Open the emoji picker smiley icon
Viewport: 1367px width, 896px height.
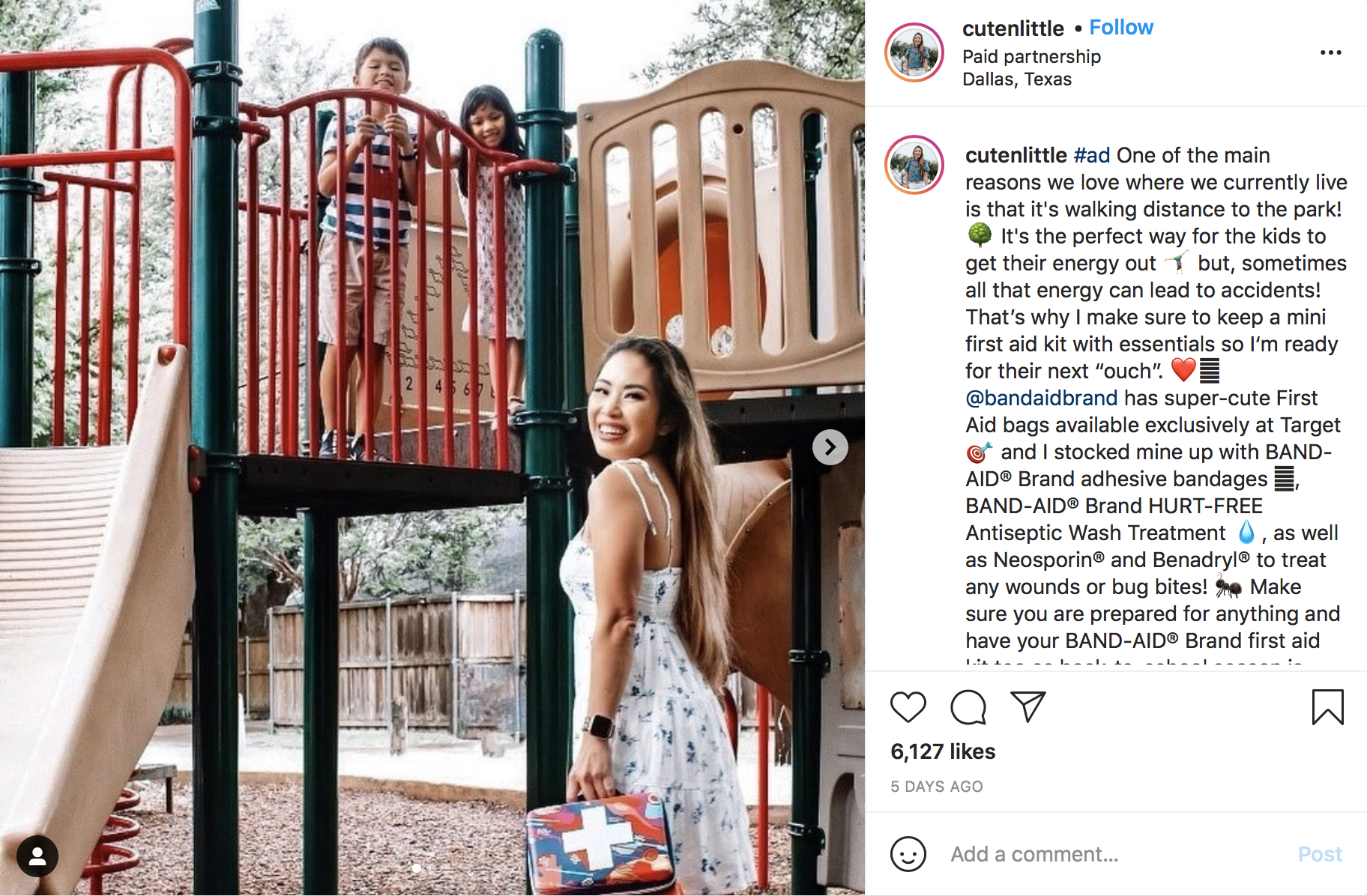click(908, 854)
